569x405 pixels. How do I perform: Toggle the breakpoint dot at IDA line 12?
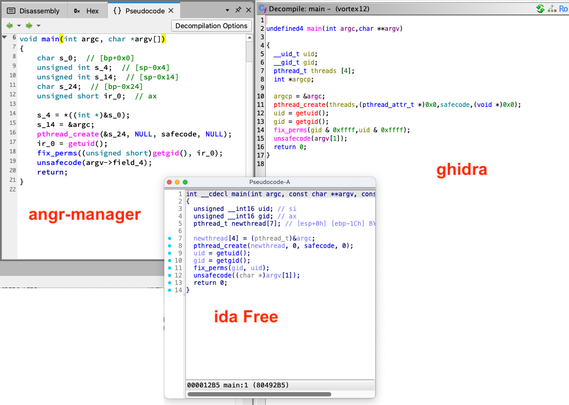(169, 275)
